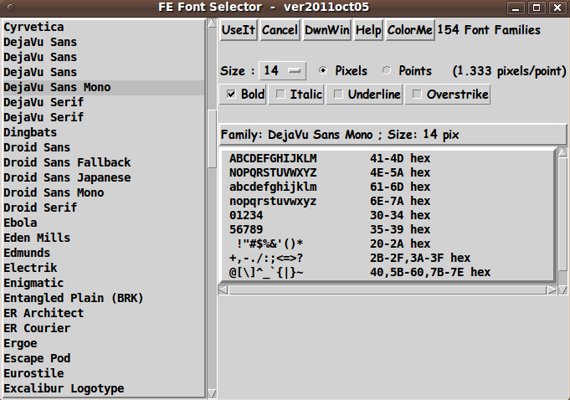Maximize the FE Font Selector window
The height and width of the screenshot is (400, 570).
click(536, 7)
